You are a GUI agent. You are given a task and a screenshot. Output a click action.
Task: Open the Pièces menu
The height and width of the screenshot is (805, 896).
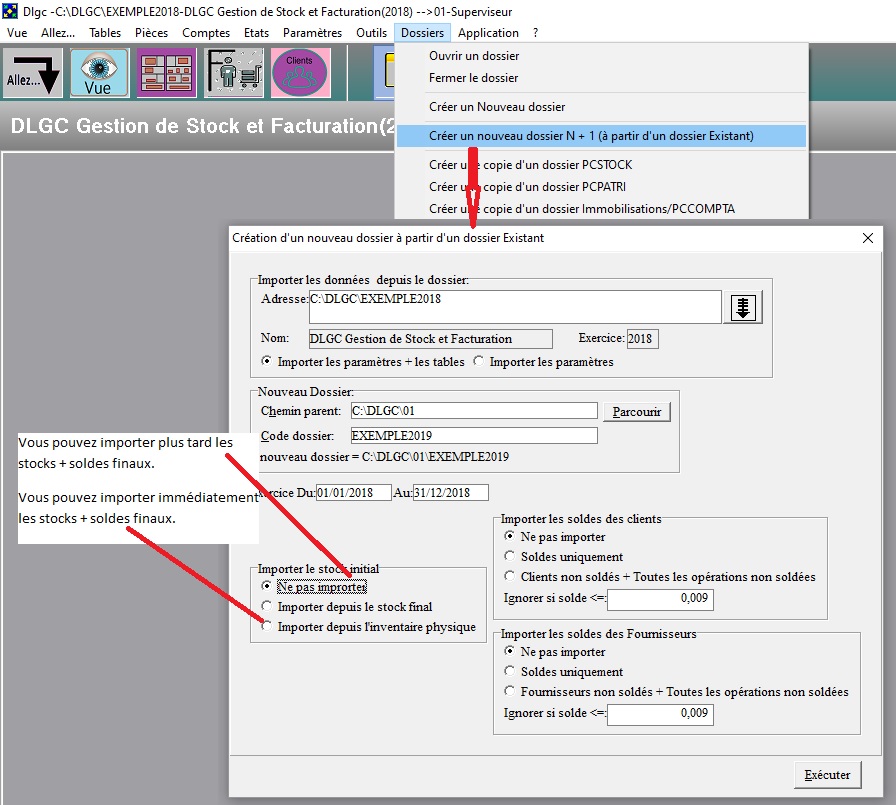(x=151, y=33)
